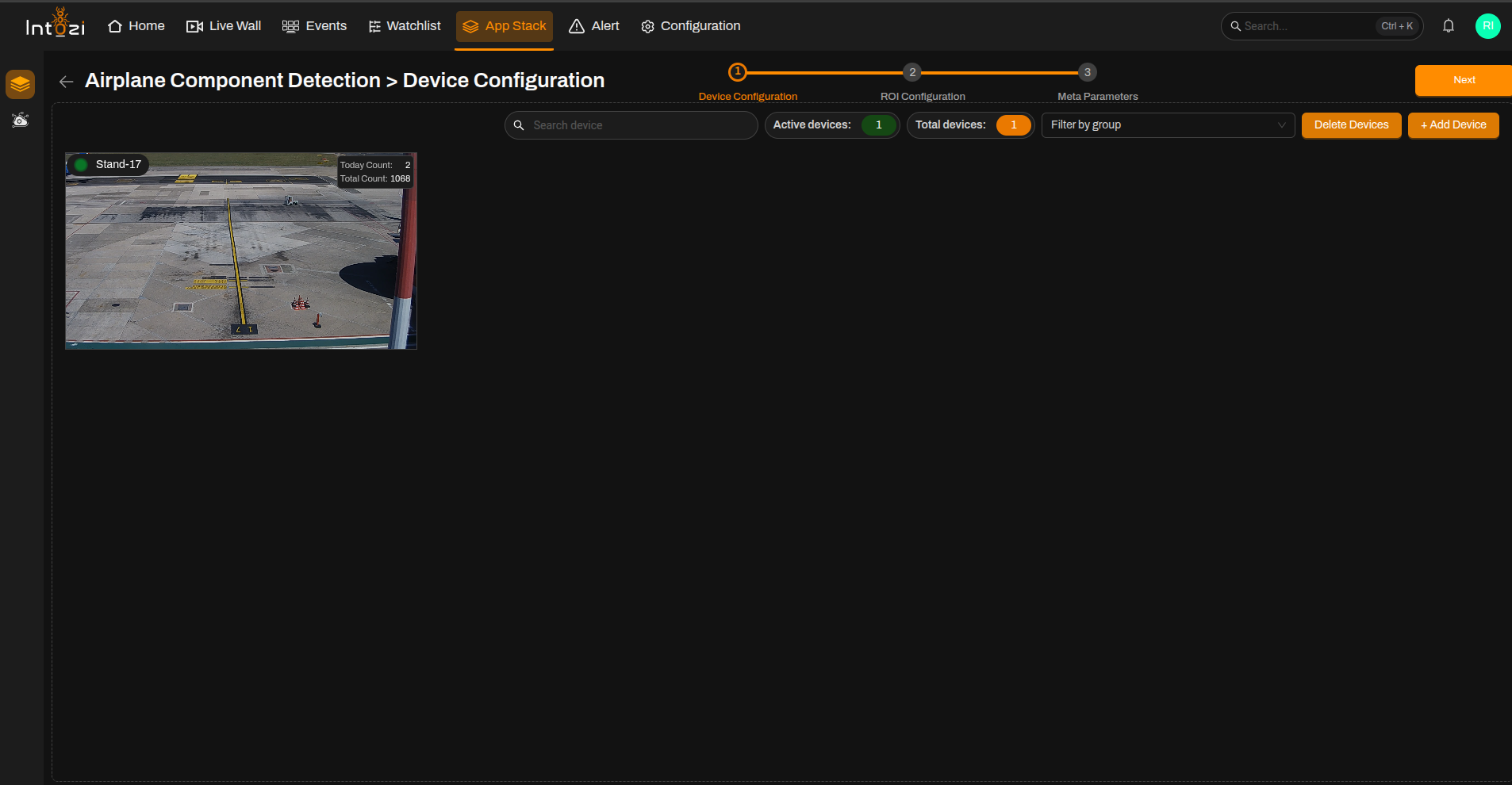The width and height of the screenshot is (1512, 785).
Task: Click the green status dot on Stand-17
Action: [x=81, y=165]
